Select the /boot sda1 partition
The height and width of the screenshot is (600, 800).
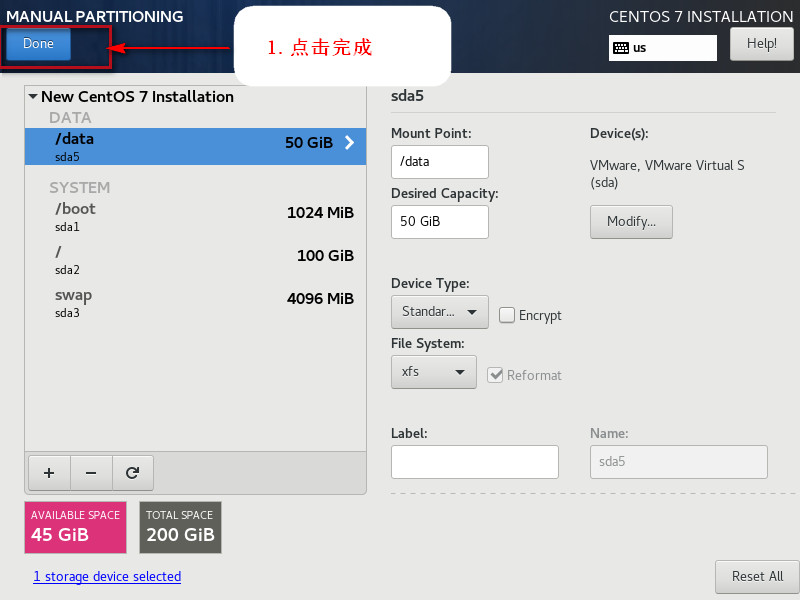point(195,216)
